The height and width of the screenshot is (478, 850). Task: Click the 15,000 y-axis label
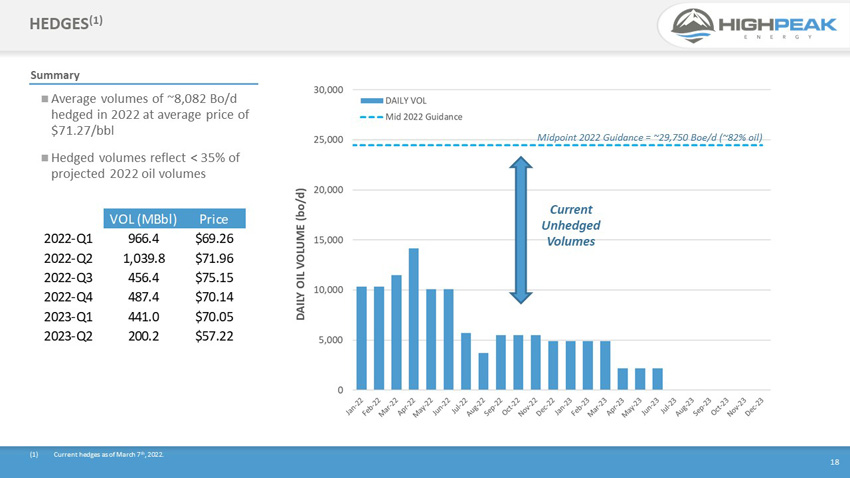[x=328, y=240]
